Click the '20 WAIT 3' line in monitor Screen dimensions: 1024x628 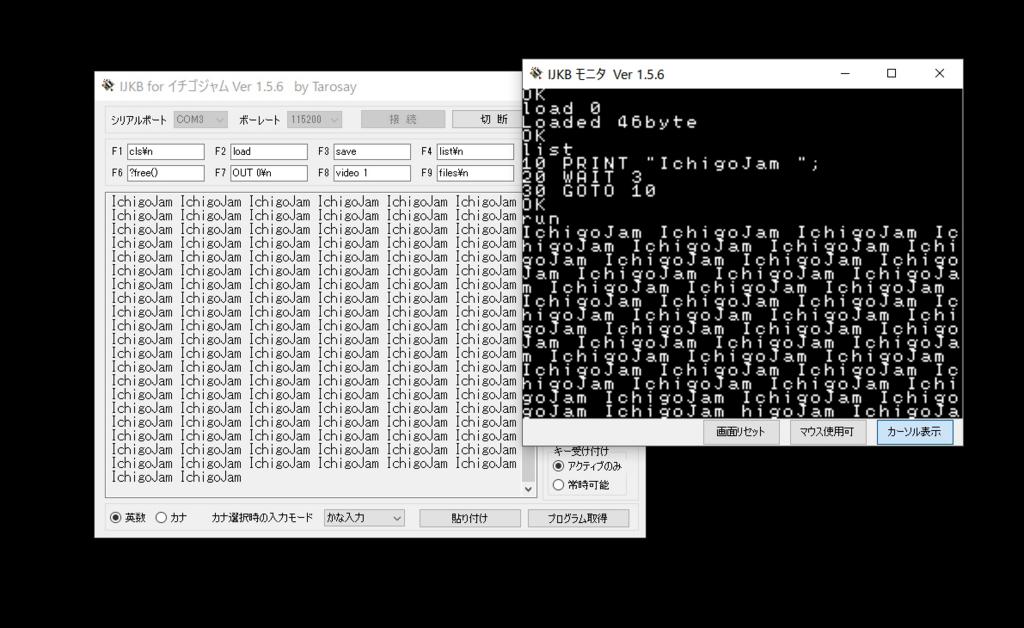click(583, 177)
